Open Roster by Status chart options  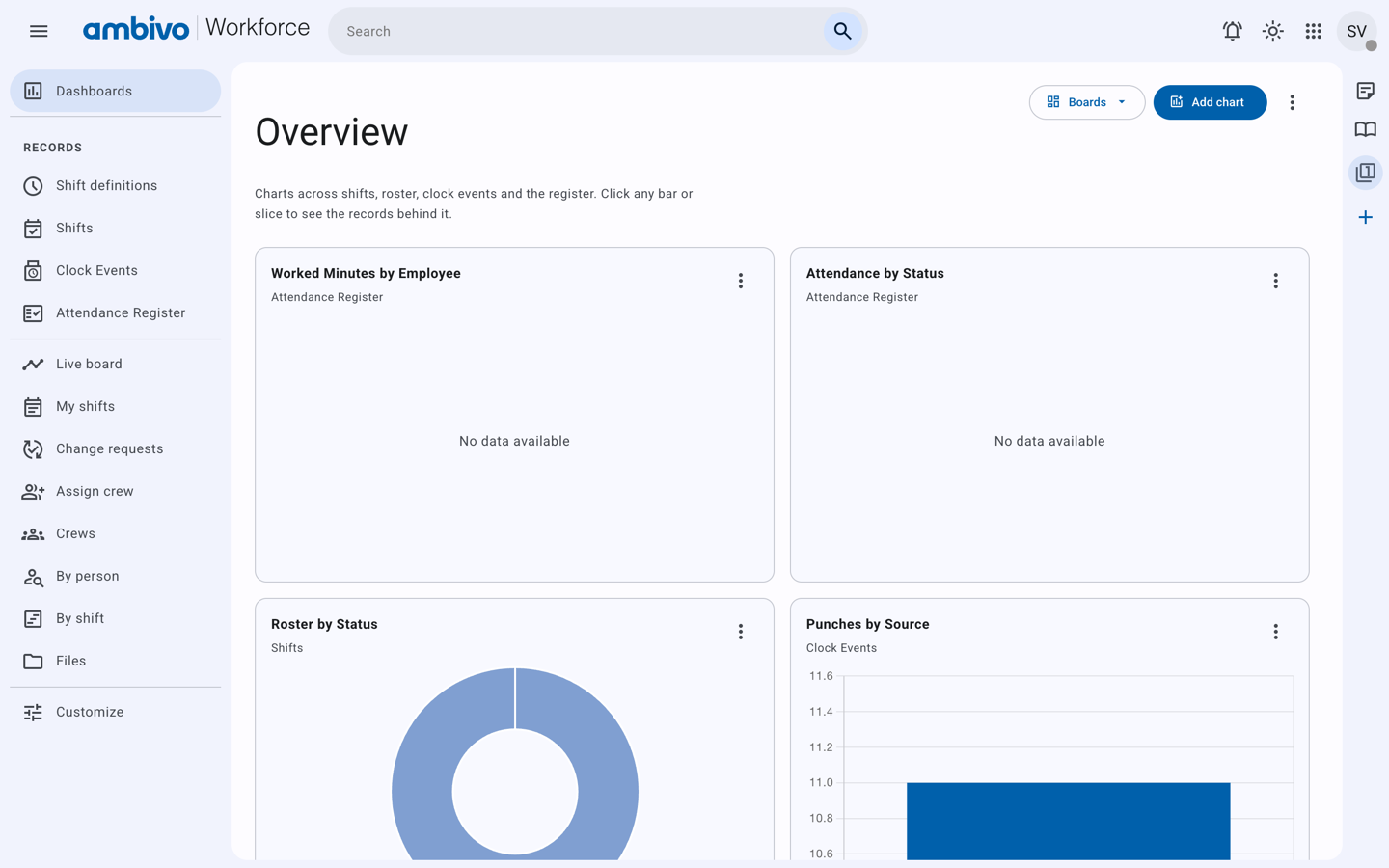[x=740, y=632]
